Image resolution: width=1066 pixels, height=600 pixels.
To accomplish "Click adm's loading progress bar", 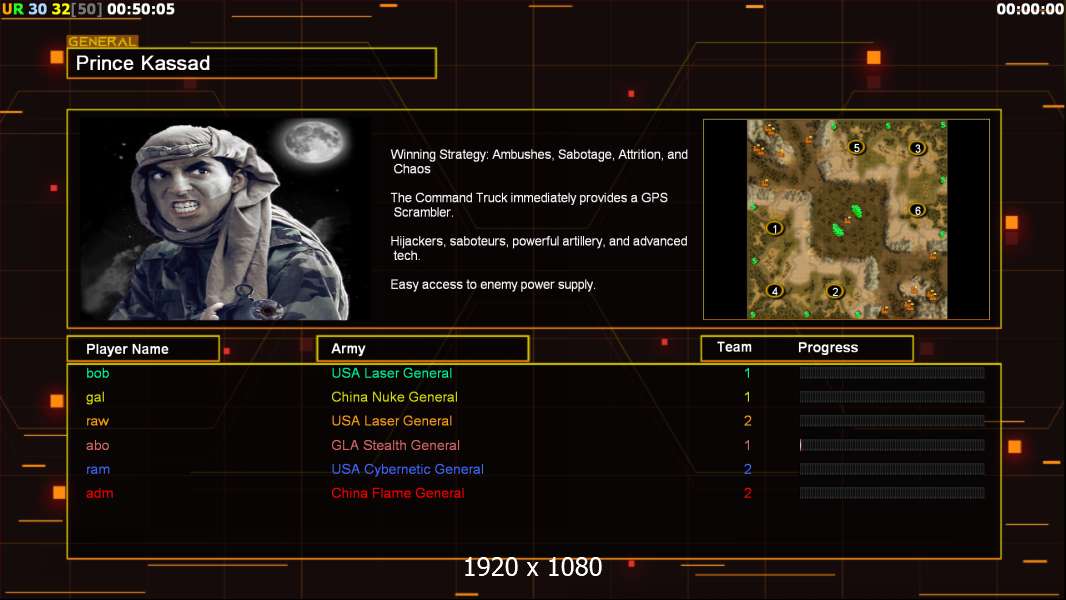I will [892, 493].
